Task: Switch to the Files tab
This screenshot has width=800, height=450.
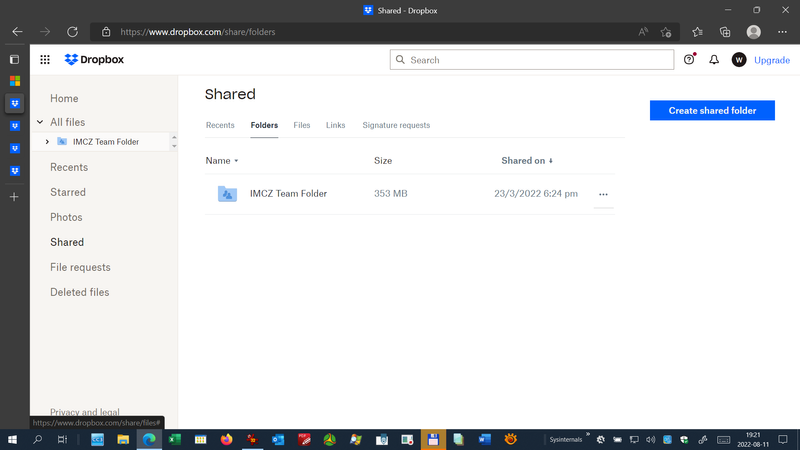Action: 302,125
